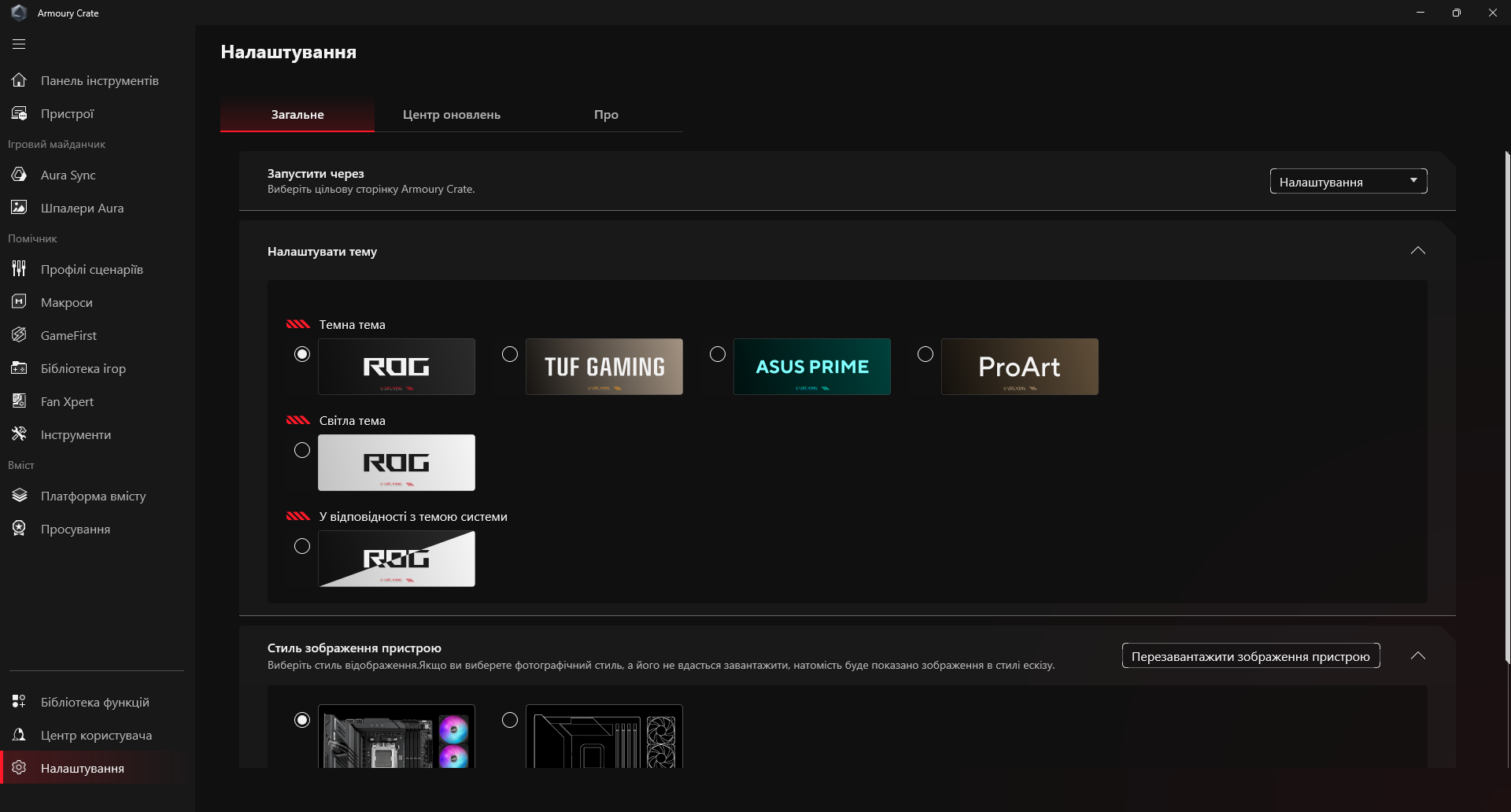The image size is (1511, 812).
Task: Select the light ROG theme radio button
Action: coord(302,450)
